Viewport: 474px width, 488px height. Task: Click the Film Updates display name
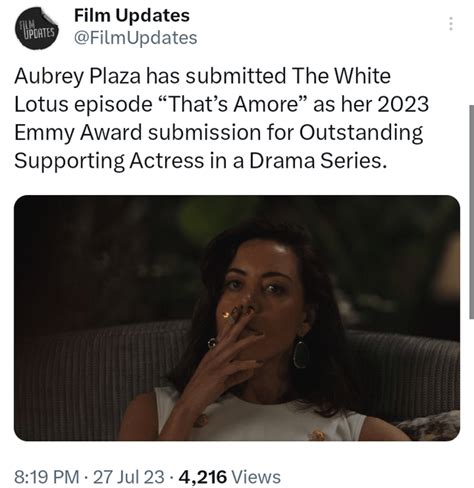point(132,15)
